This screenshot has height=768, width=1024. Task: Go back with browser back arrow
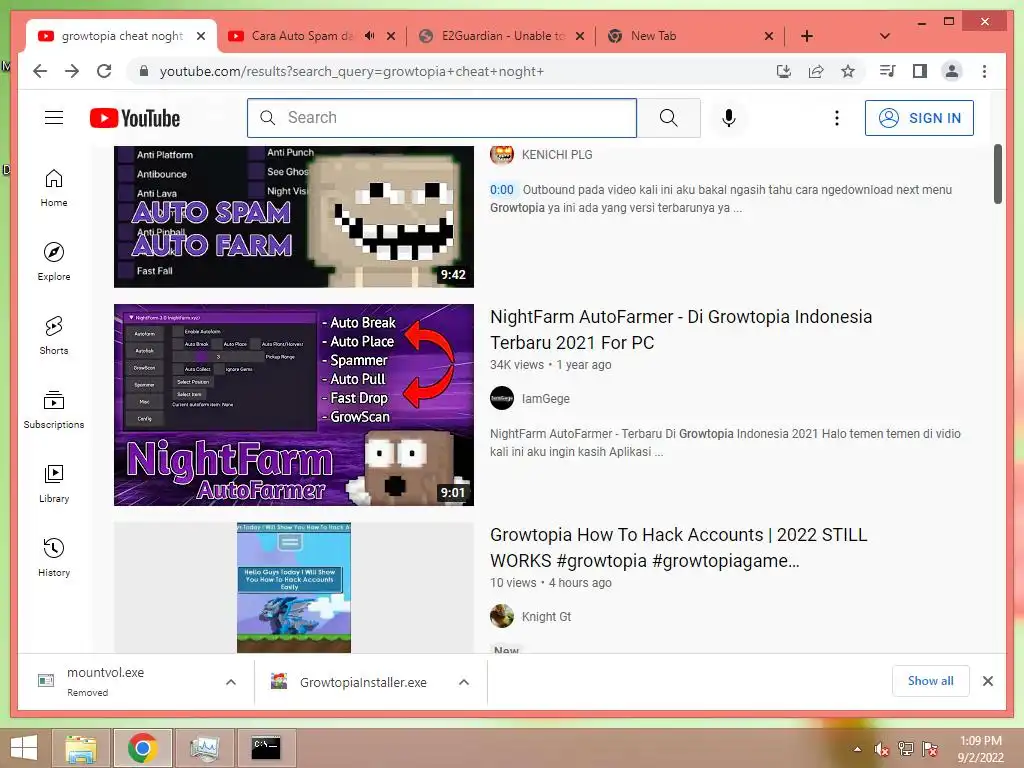(40, 71)
